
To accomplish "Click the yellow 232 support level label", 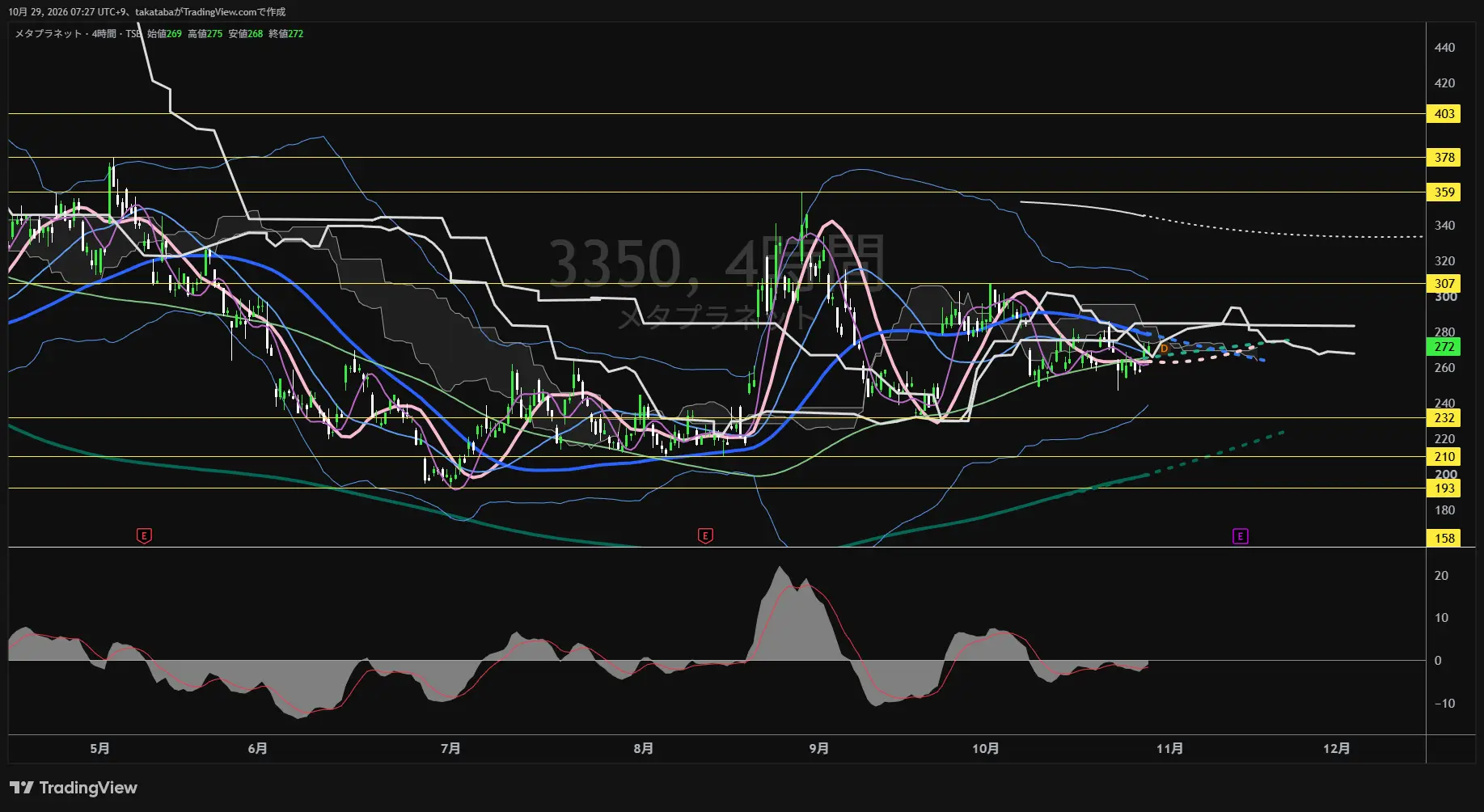I will tap(1444, 418).
